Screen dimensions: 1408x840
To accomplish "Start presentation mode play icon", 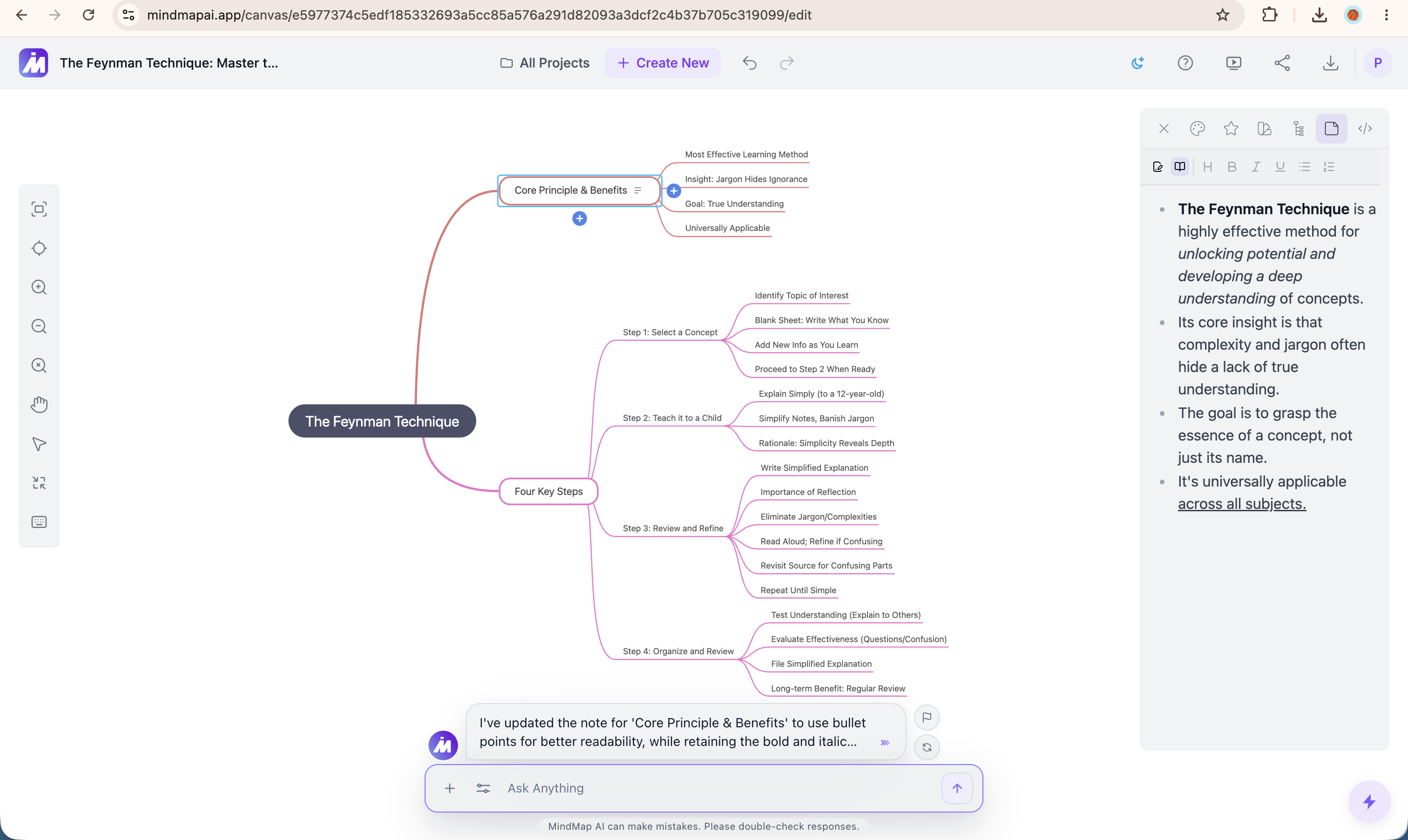I will [x=1234, y=63].
